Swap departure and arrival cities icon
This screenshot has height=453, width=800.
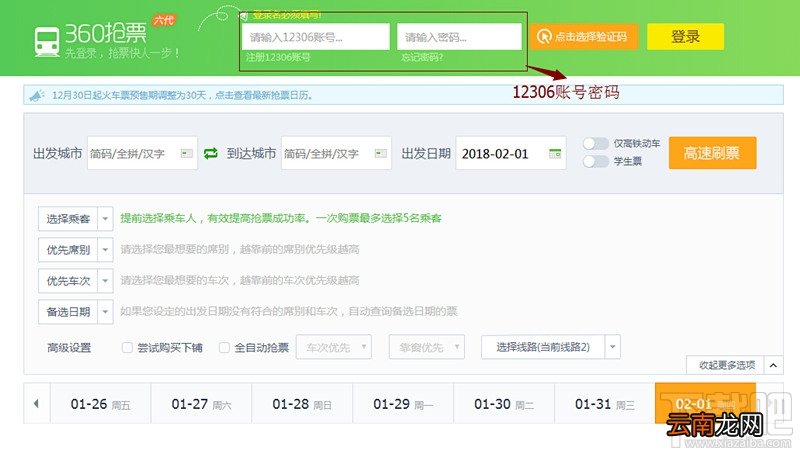[x=211, y=153]
